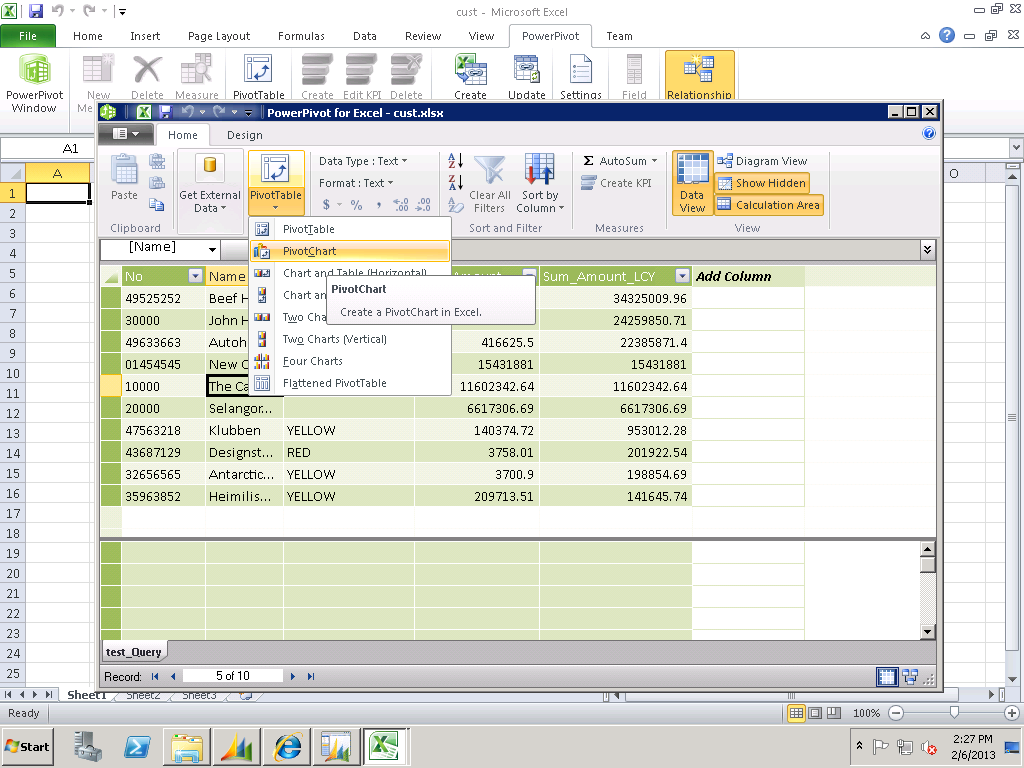Select Normal view in Excel status bar
1024x768 pixels.
(x=796, y=713)
